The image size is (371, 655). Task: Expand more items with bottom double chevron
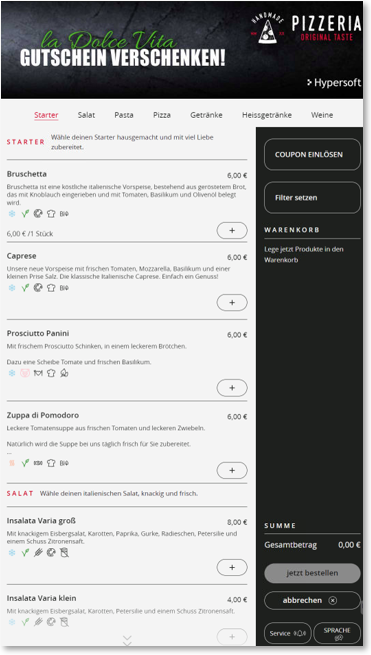click(127, 640)
